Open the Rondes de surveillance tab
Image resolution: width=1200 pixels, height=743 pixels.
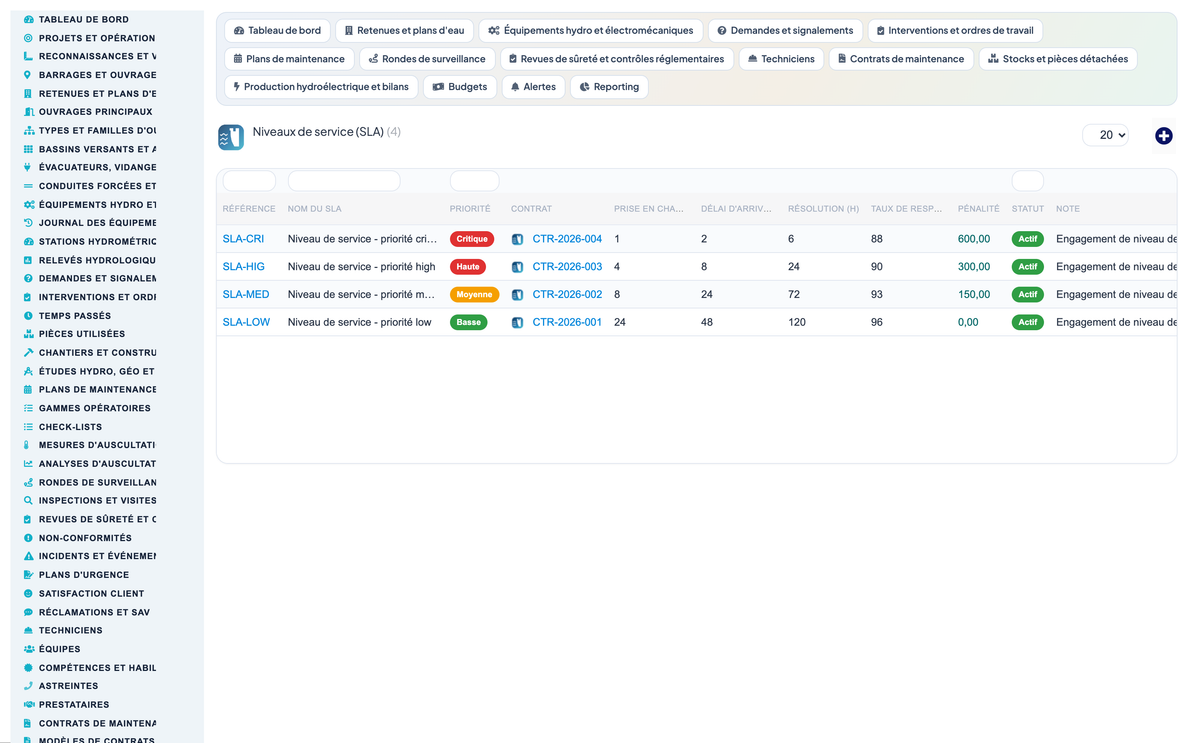click(427, 59)
